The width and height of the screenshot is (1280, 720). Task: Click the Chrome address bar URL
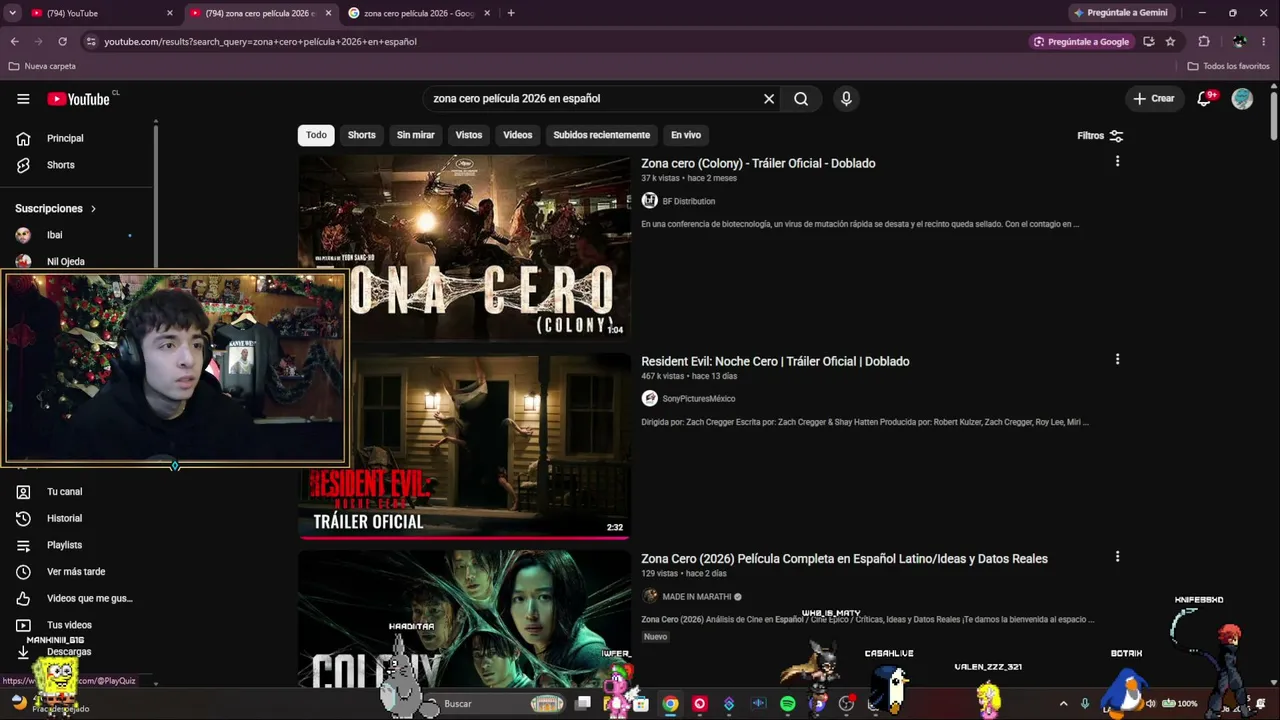[260, 41]
